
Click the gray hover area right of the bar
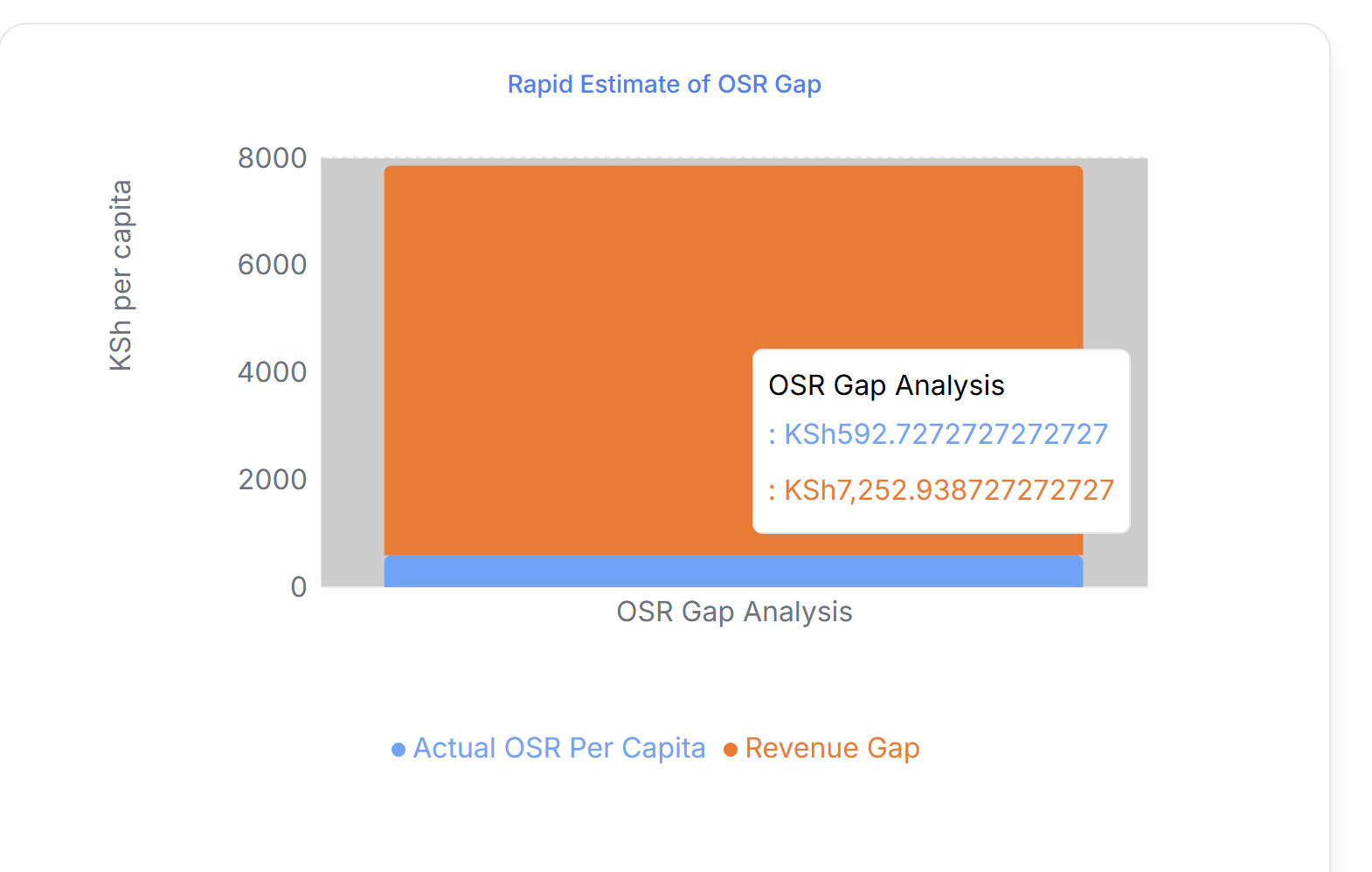tap(1116, 262)
